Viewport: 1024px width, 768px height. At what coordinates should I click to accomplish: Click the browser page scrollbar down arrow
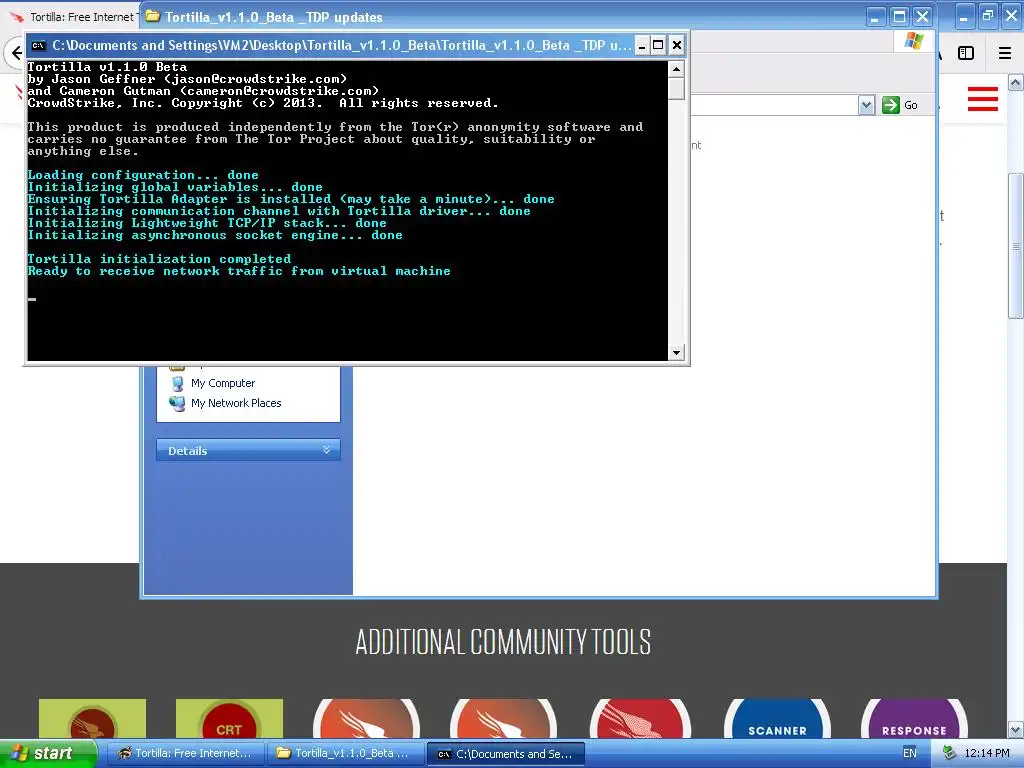pos(1016,729)
